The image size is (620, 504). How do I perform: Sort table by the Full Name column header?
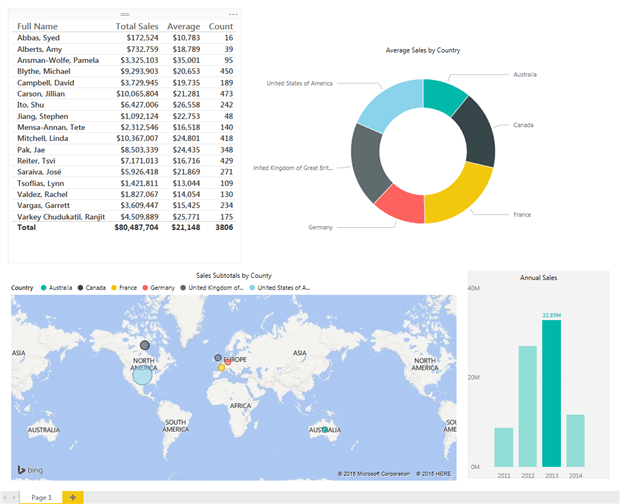pyautogui.click(x=37, y=26)
